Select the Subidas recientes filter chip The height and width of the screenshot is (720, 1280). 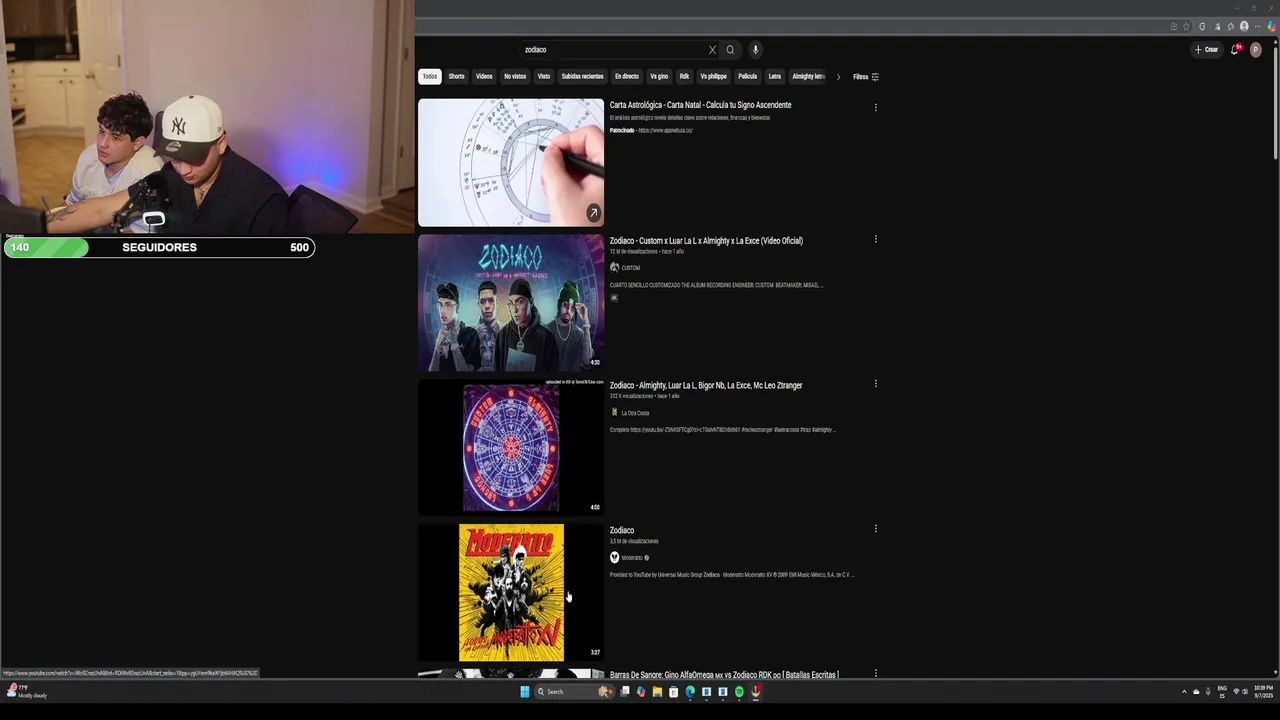[582, 76]
